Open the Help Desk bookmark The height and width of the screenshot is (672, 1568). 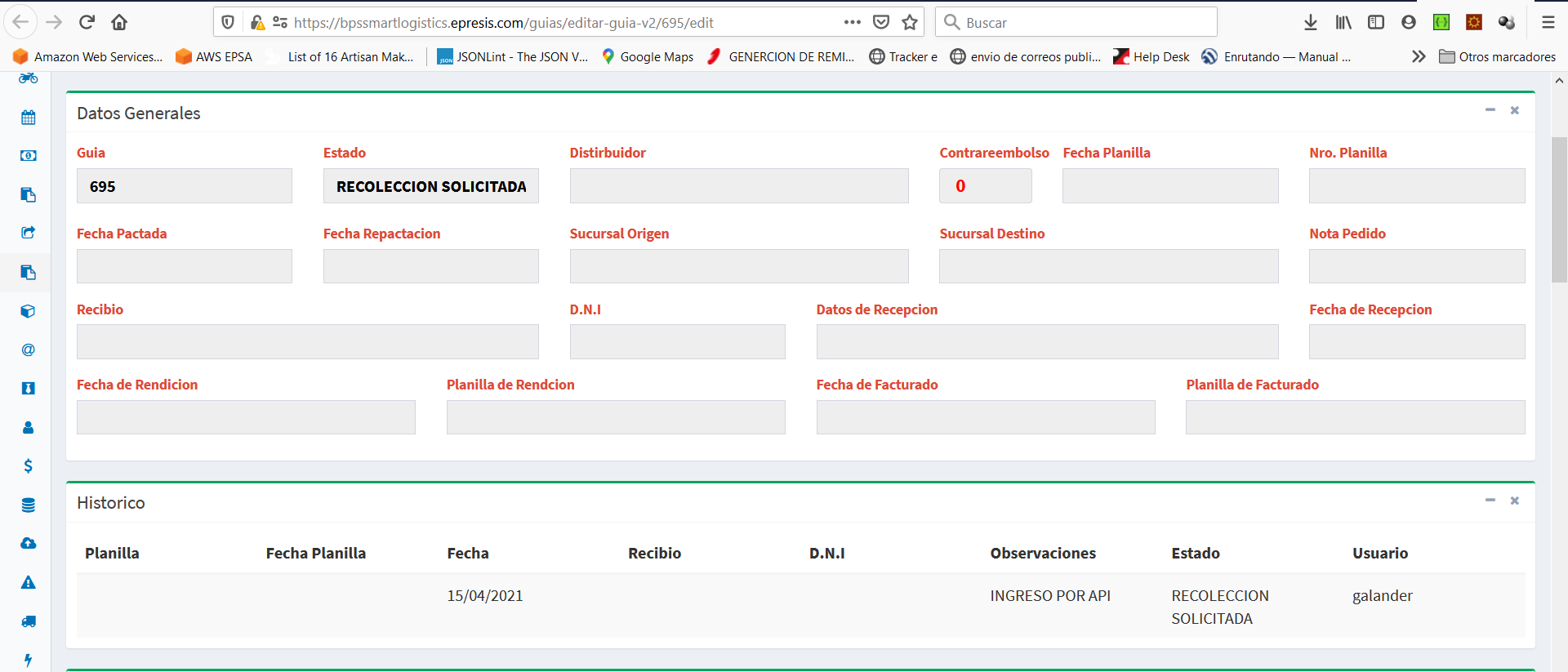1151,56
